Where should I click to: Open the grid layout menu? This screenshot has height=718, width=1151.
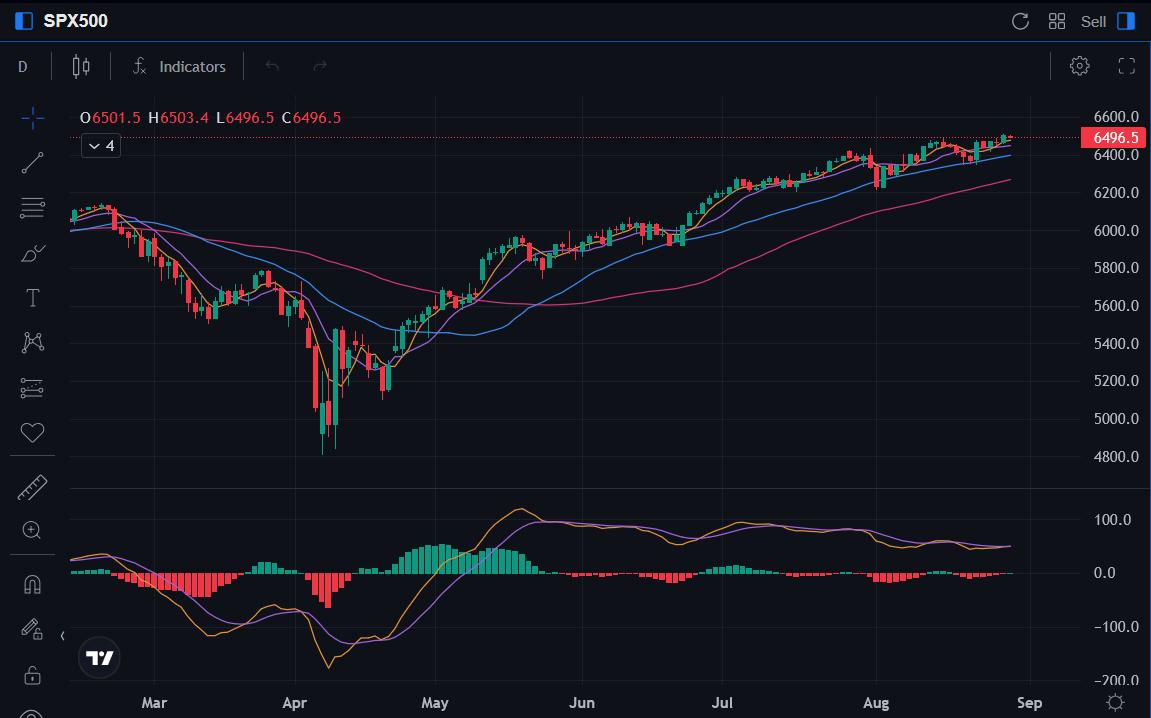pyautogui.click(x=1056, y=21)
